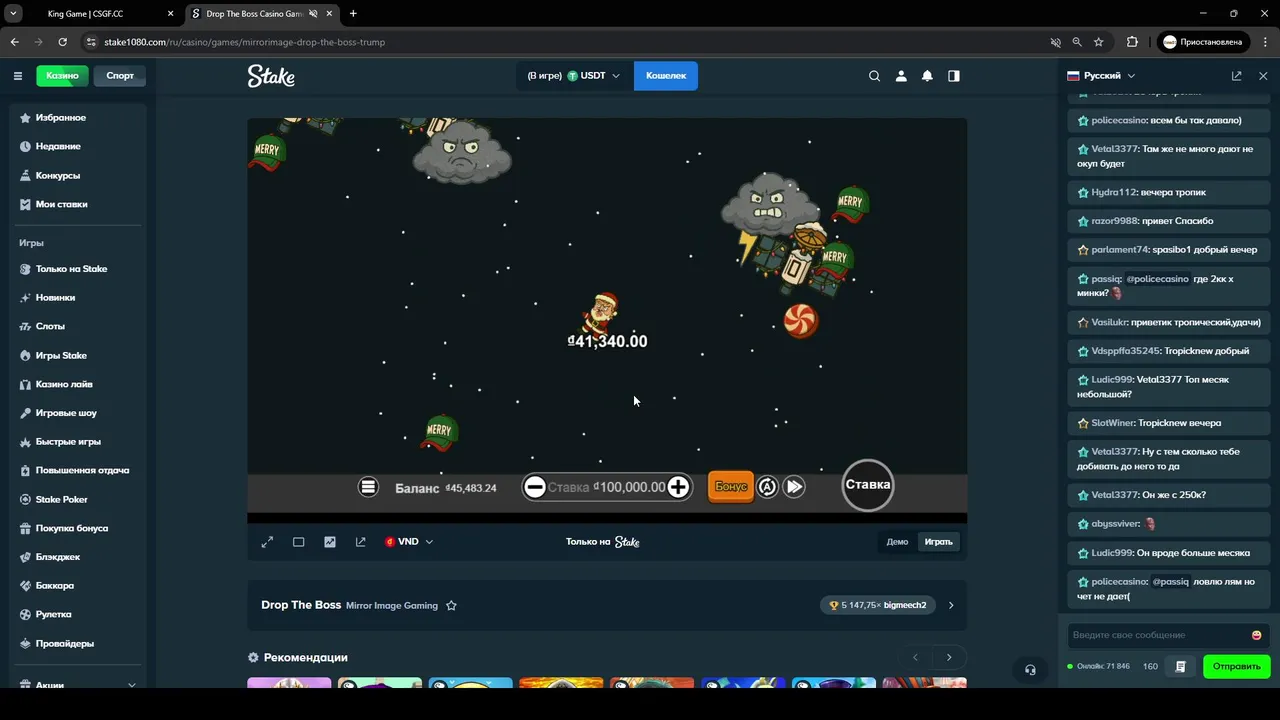Open a new browser tab
The width and height of the screenshot is (1280, 720).
(x=353, y=14)
